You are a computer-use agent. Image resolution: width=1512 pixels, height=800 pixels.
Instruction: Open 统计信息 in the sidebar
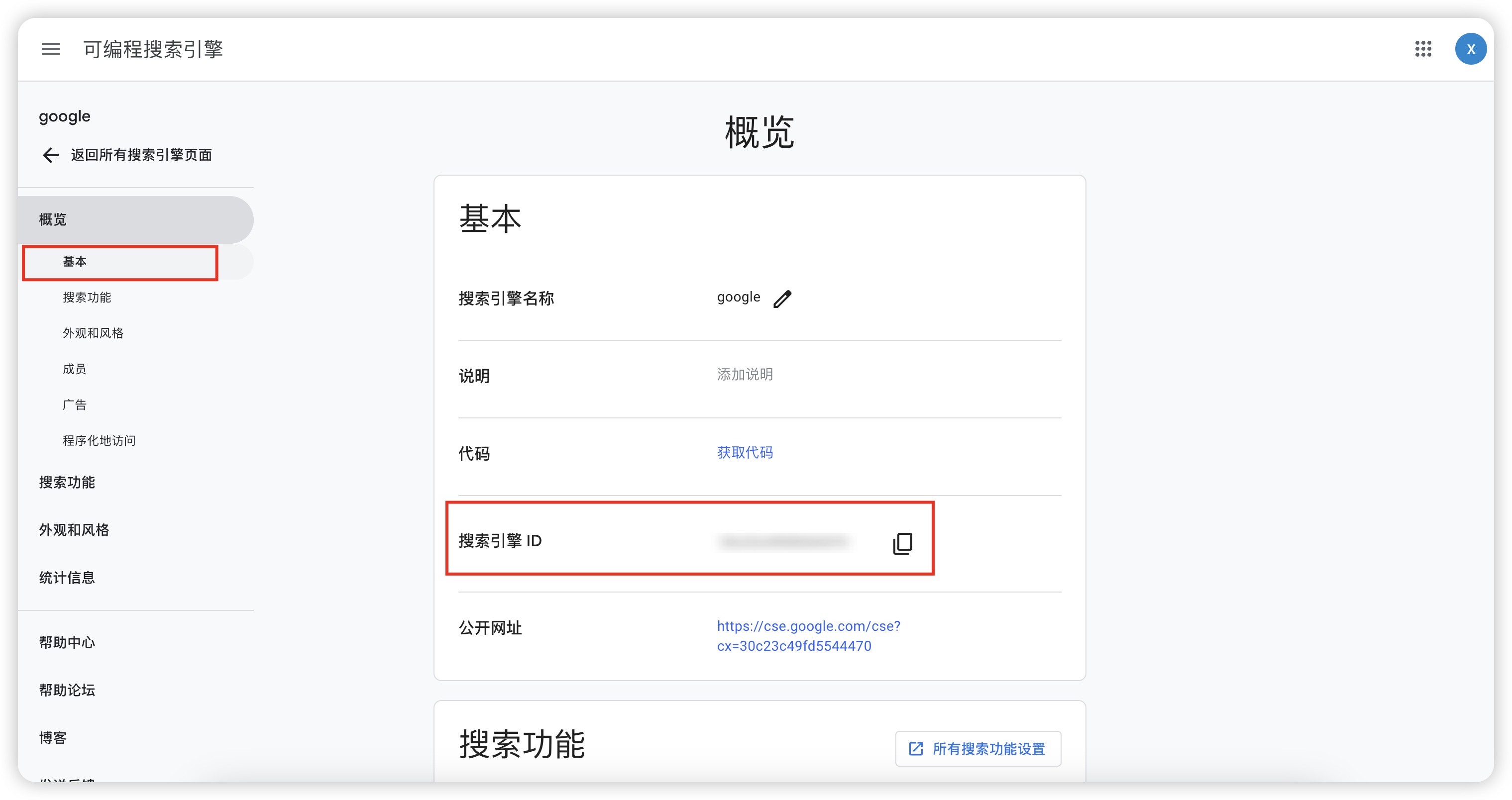point(67,578)
